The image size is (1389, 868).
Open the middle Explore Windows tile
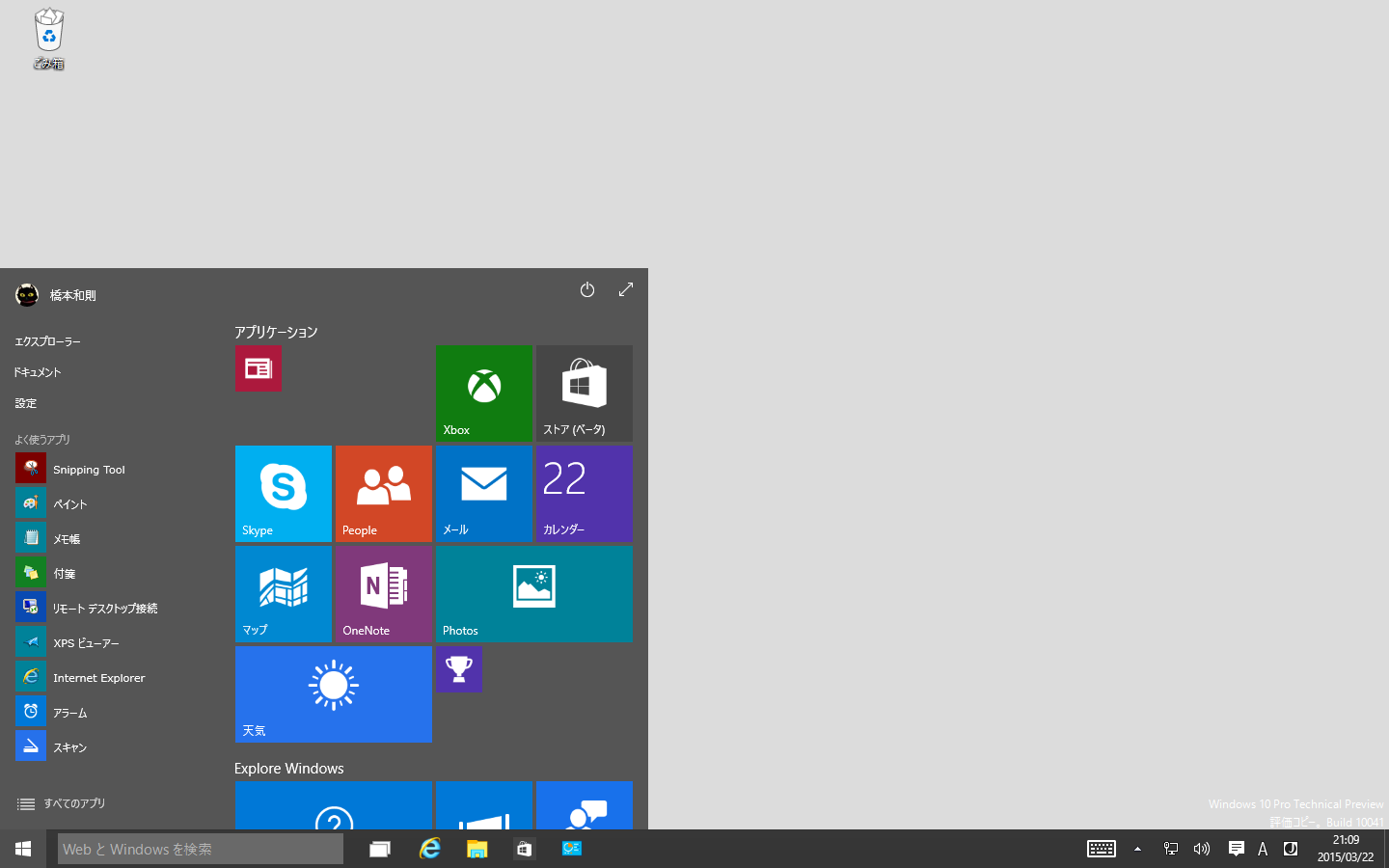(x=483, y=805)
